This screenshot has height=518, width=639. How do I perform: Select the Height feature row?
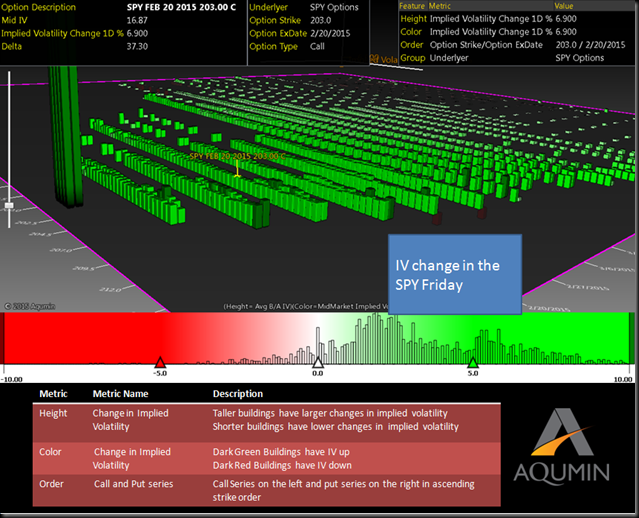point(516,19)
